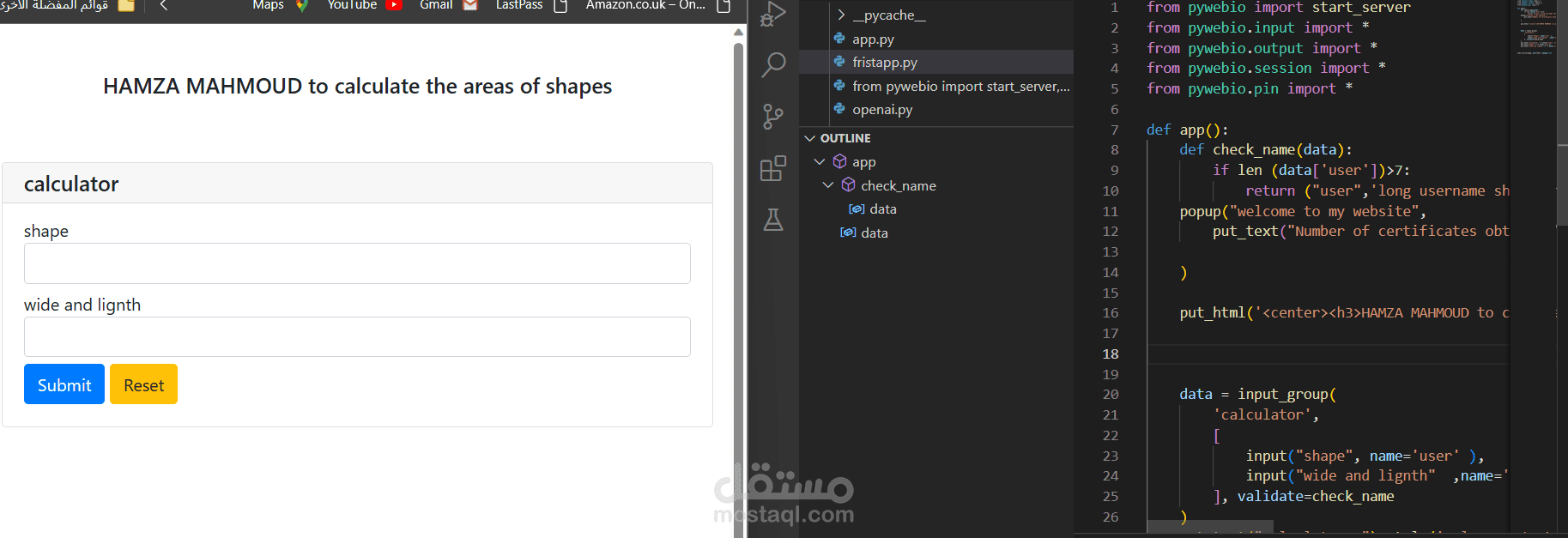Click the Reset button
Viewport: 1568px width, 538px height.
click(143, 384)
